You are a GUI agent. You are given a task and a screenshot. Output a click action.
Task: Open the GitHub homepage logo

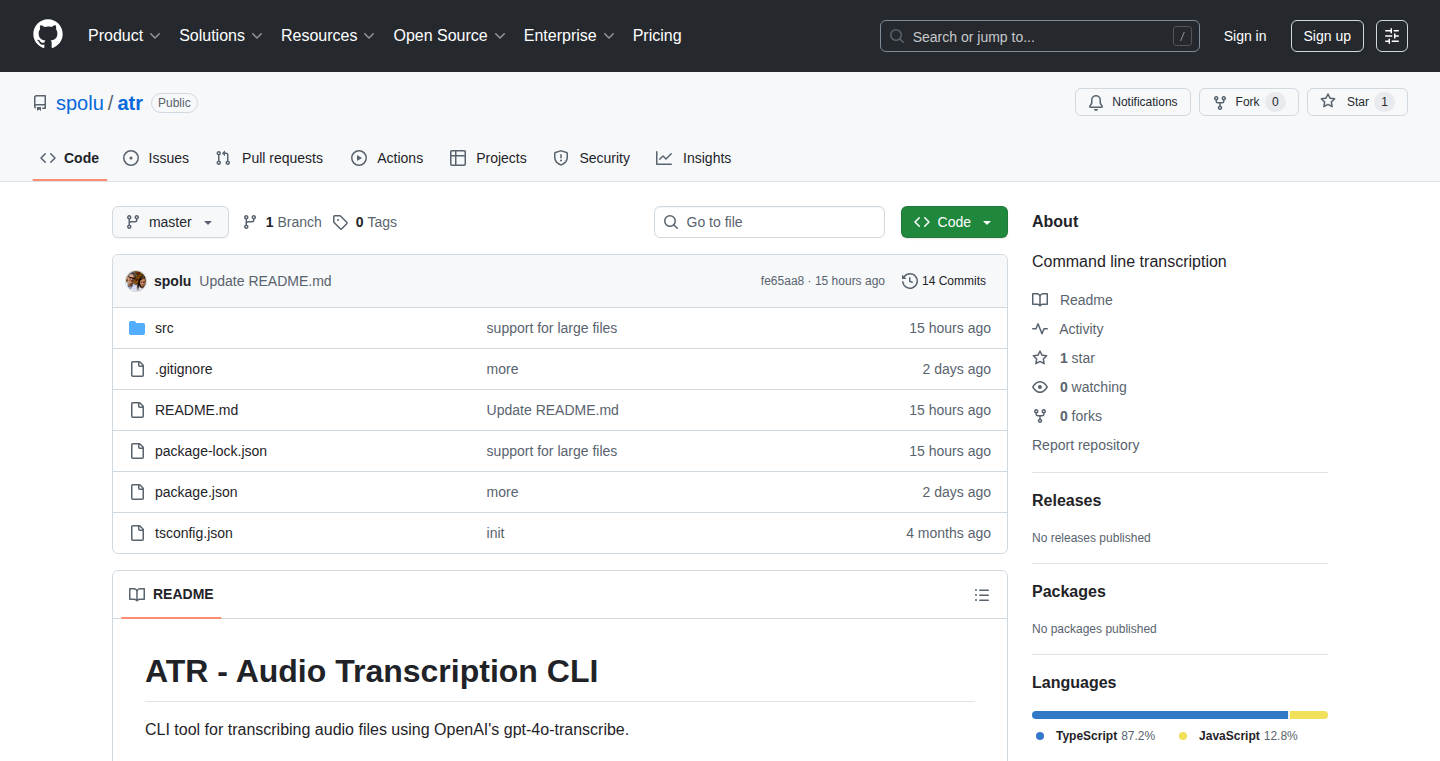[48, 35]
